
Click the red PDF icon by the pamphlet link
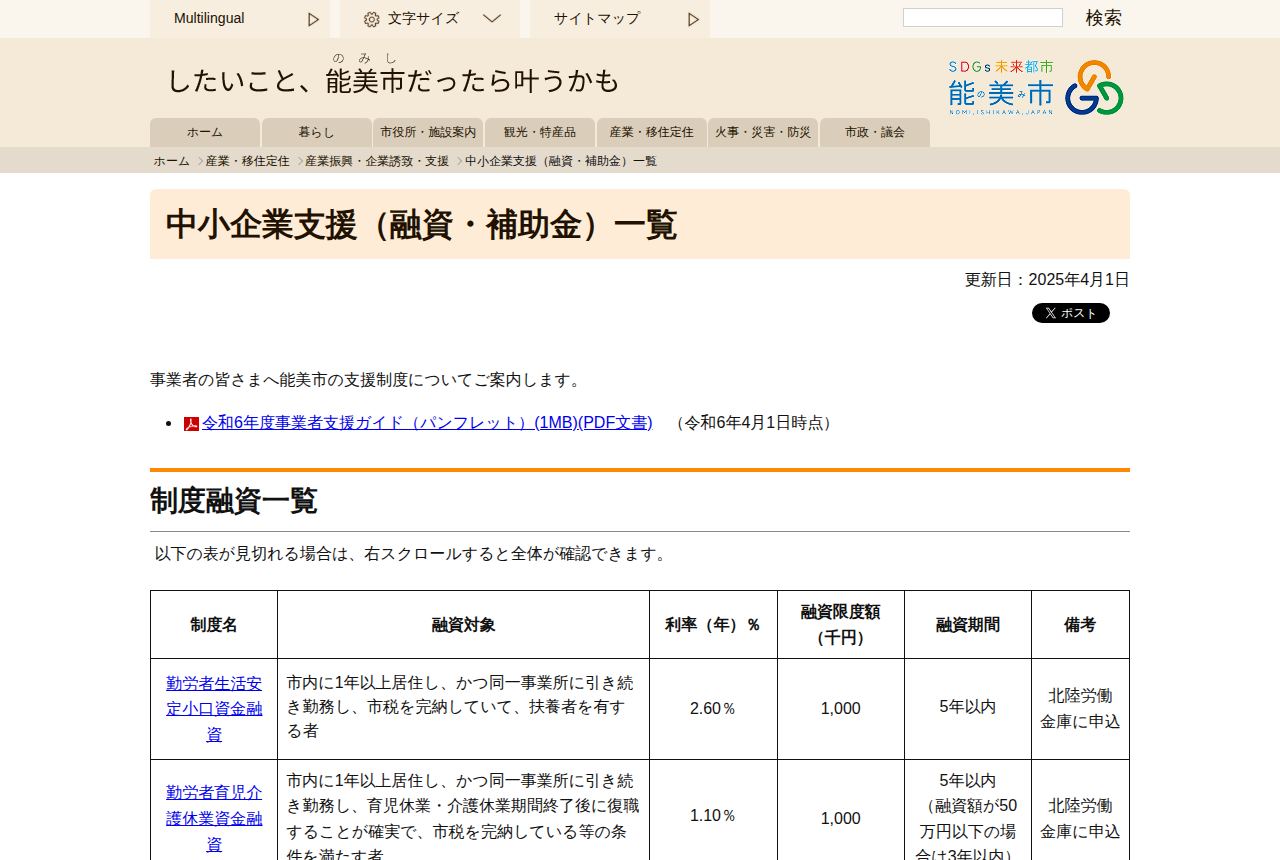pos(192,424)
